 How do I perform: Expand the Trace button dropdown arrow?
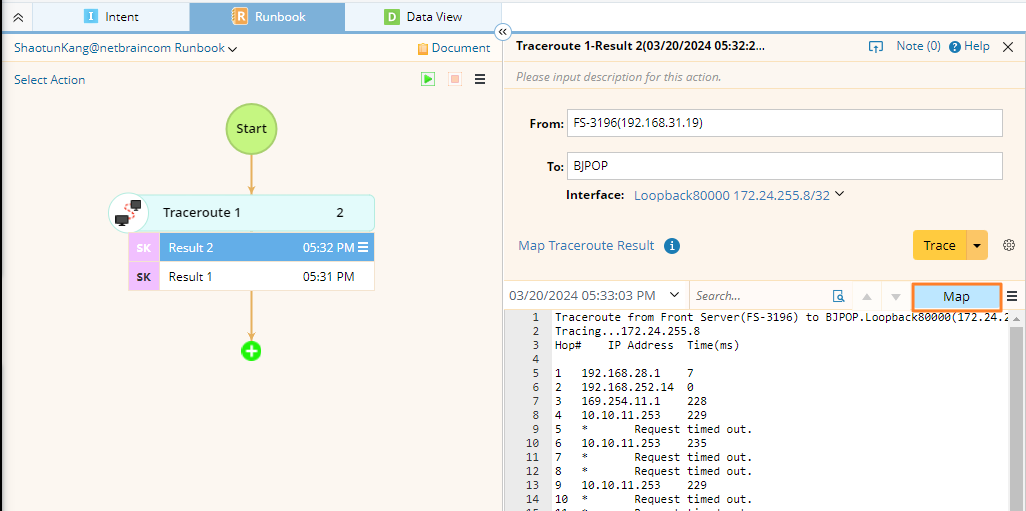[x=977, y=245]
